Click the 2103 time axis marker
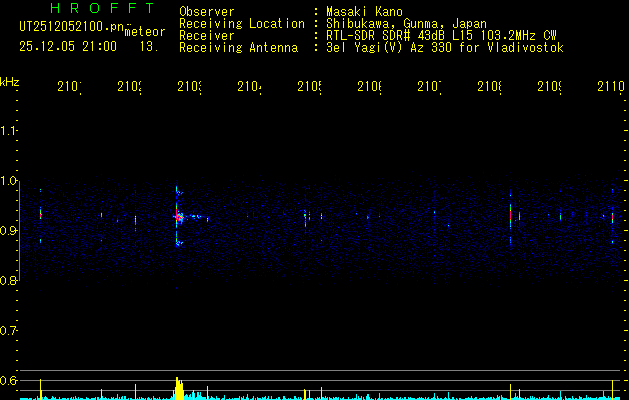Screen dimensions: 629x400 190,86
